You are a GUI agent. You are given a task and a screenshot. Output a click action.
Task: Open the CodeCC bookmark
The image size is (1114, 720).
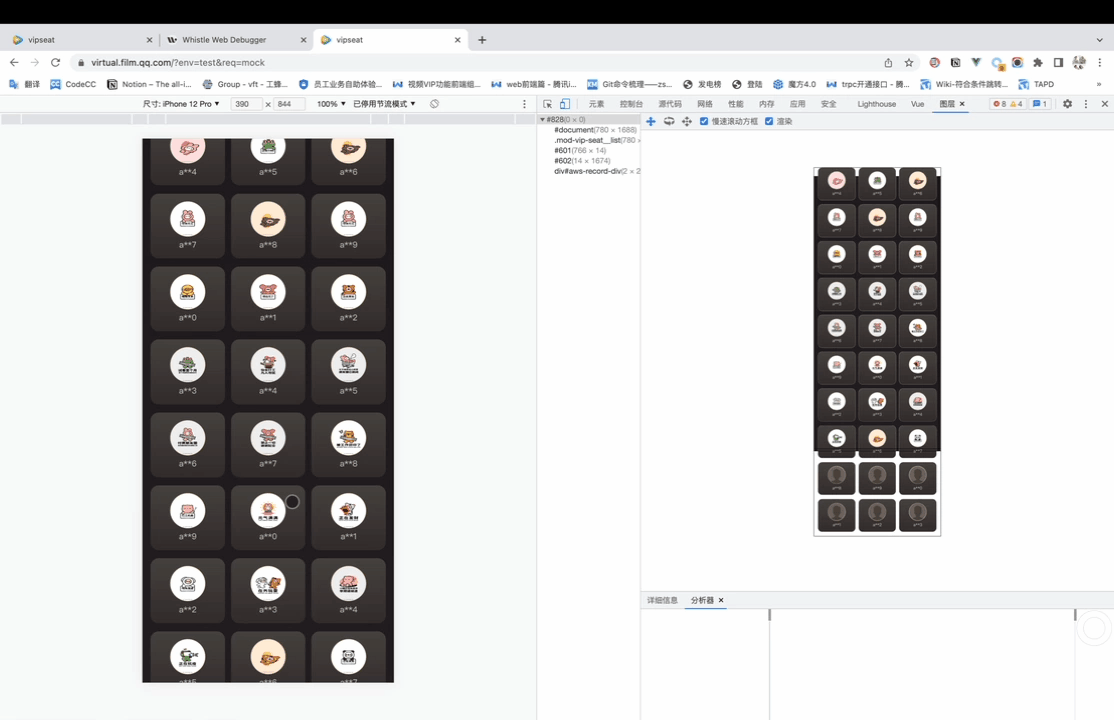click(73, 85)
